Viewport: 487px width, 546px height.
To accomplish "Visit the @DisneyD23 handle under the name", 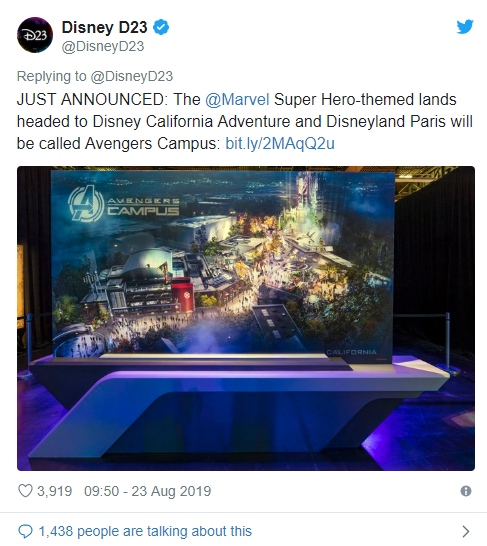I will (103, 46).
